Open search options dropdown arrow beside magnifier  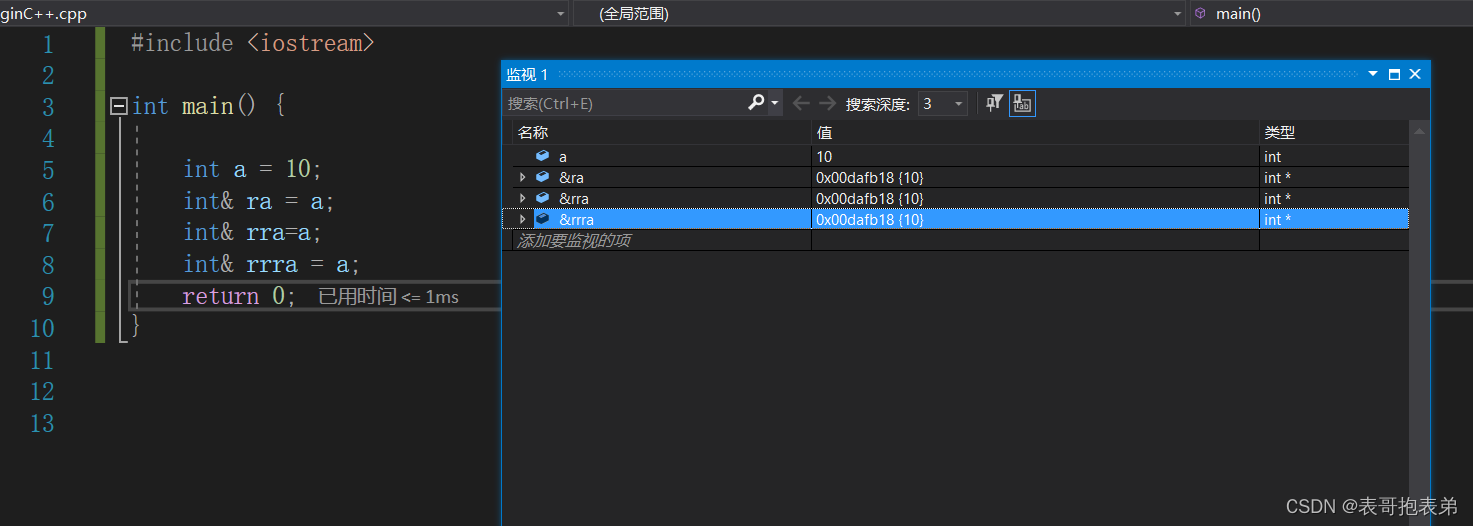point(775,104)
